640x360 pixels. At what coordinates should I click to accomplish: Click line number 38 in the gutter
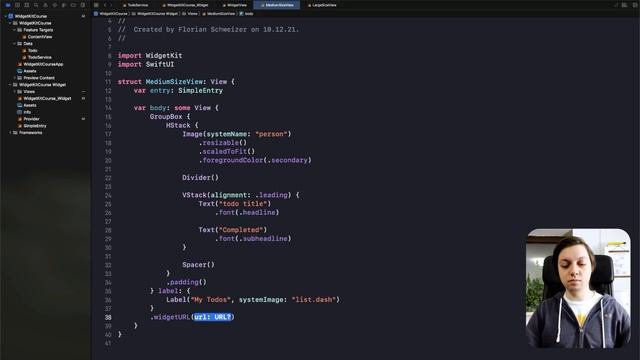coord(108,317)
